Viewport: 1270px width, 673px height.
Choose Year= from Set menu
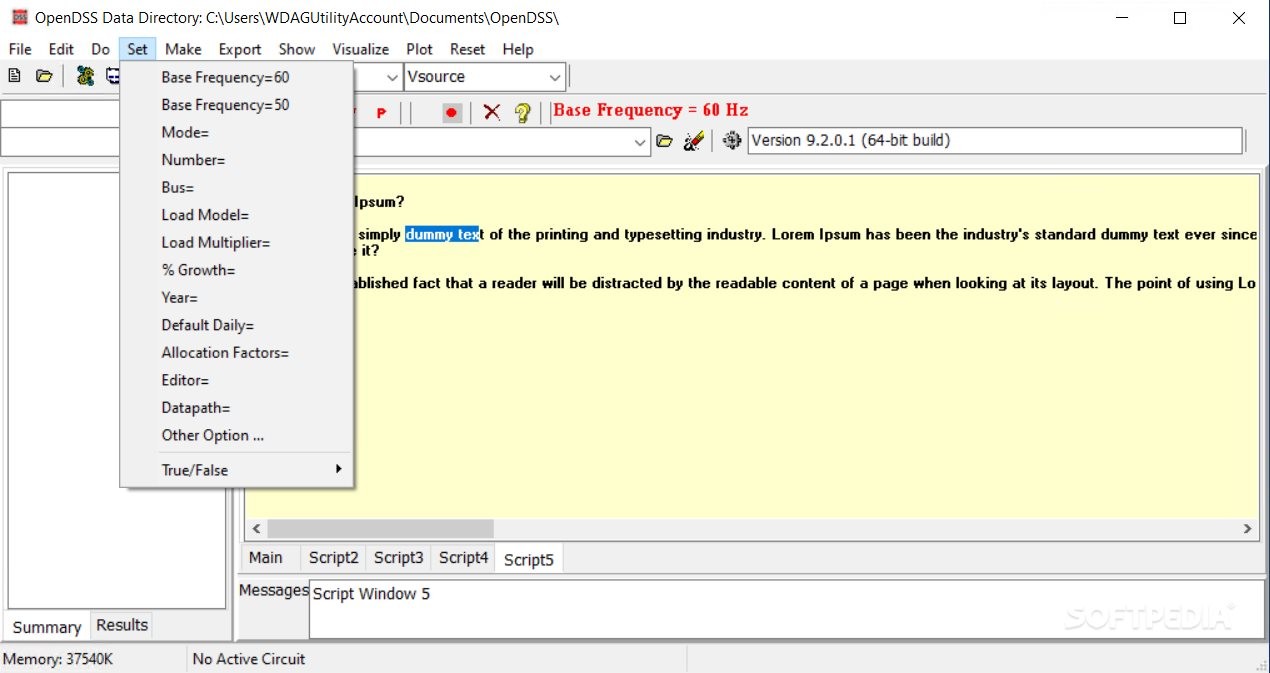236,297
